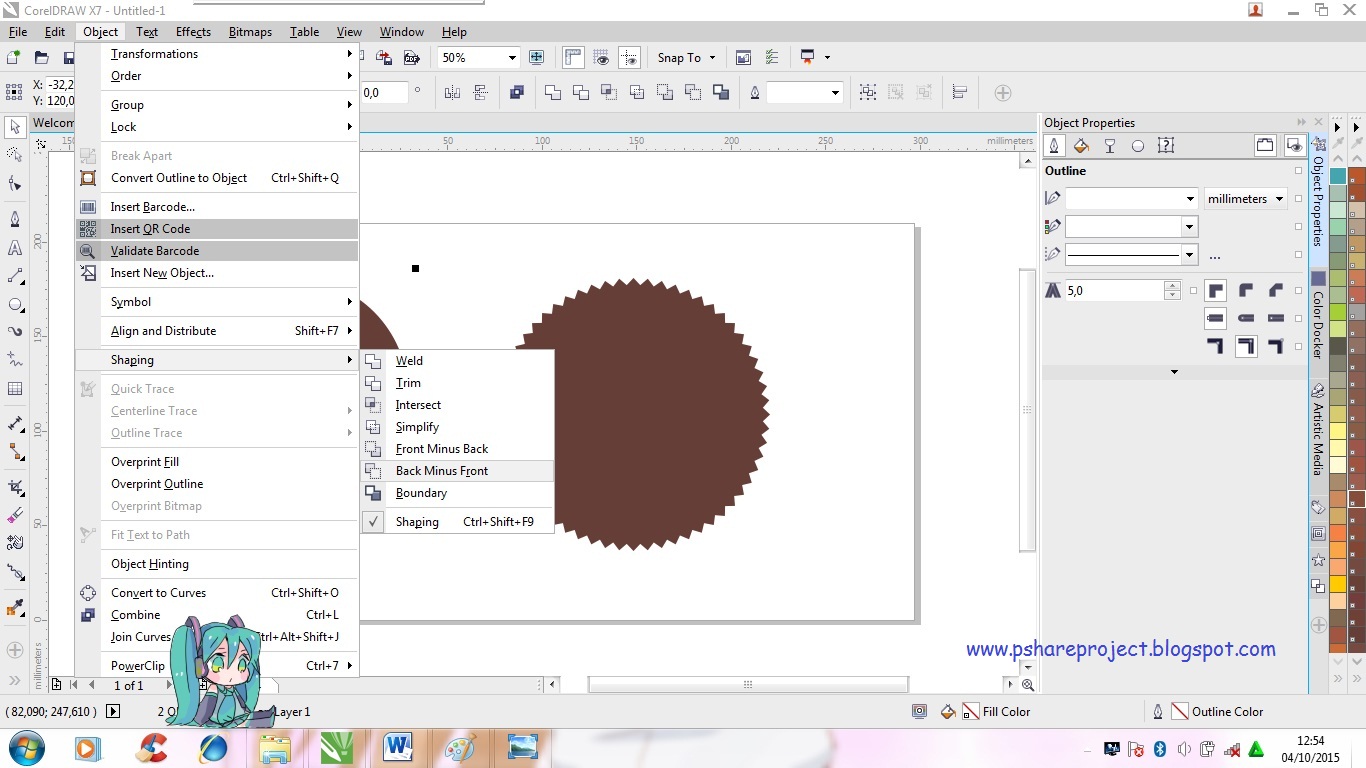1366x768 pixels.
Task: Click the Publish to PDF toolbar icon
Action: click(x=411, y=58)
